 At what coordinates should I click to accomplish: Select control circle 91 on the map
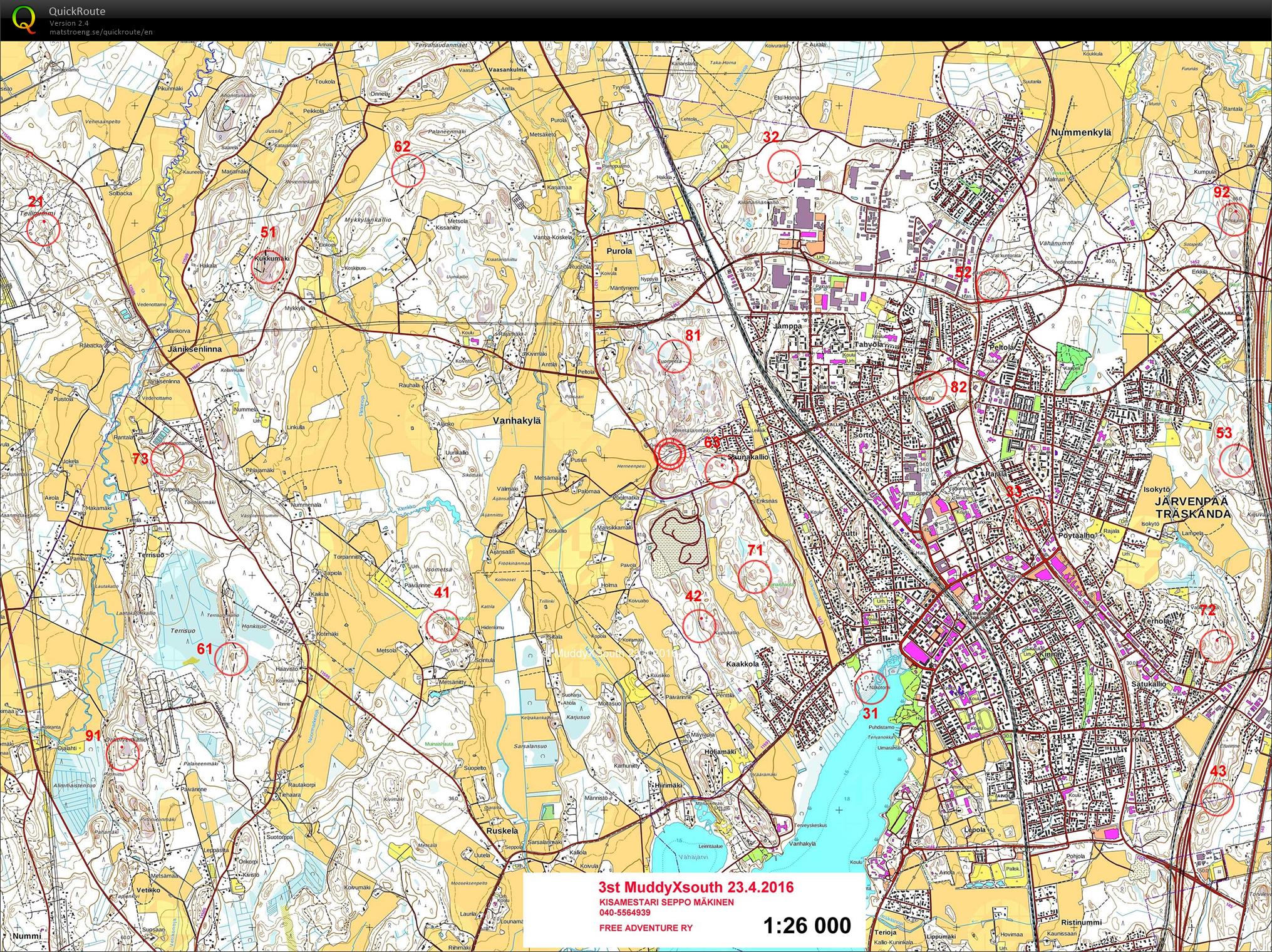123,754
